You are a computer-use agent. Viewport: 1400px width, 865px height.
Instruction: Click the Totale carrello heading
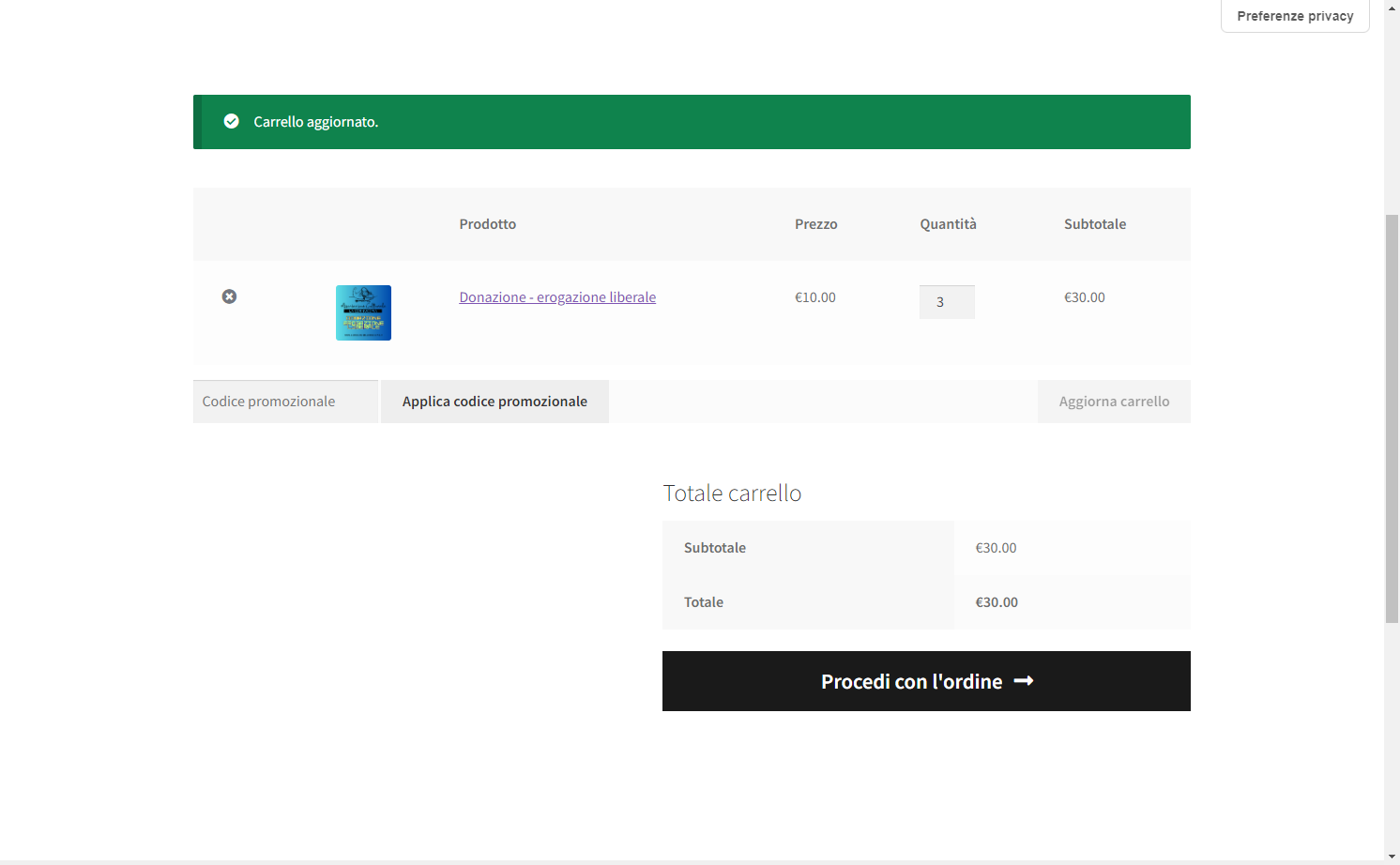(x=732, y=493)
